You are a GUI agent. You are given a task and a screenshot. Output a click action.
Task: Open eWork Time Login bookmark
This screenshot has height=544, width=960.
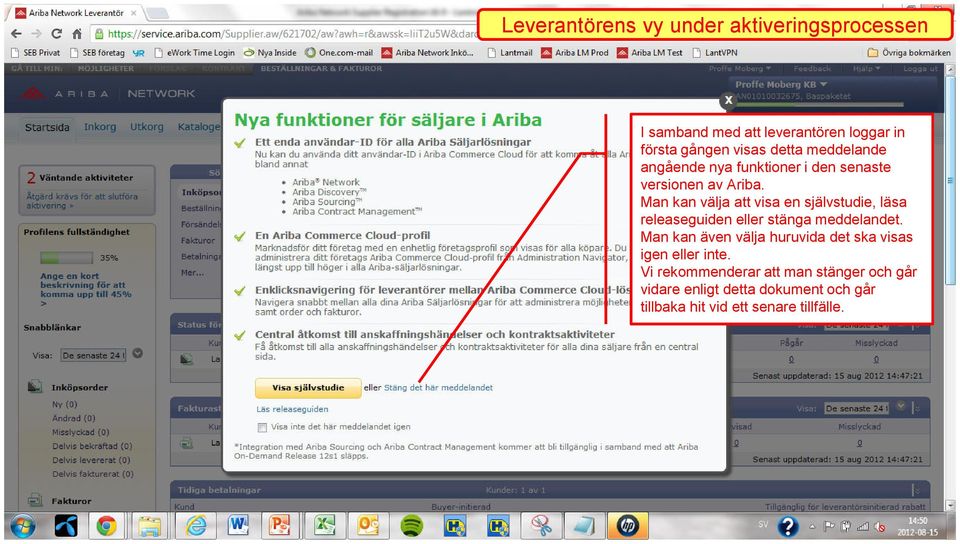click(x=195, y=53)
